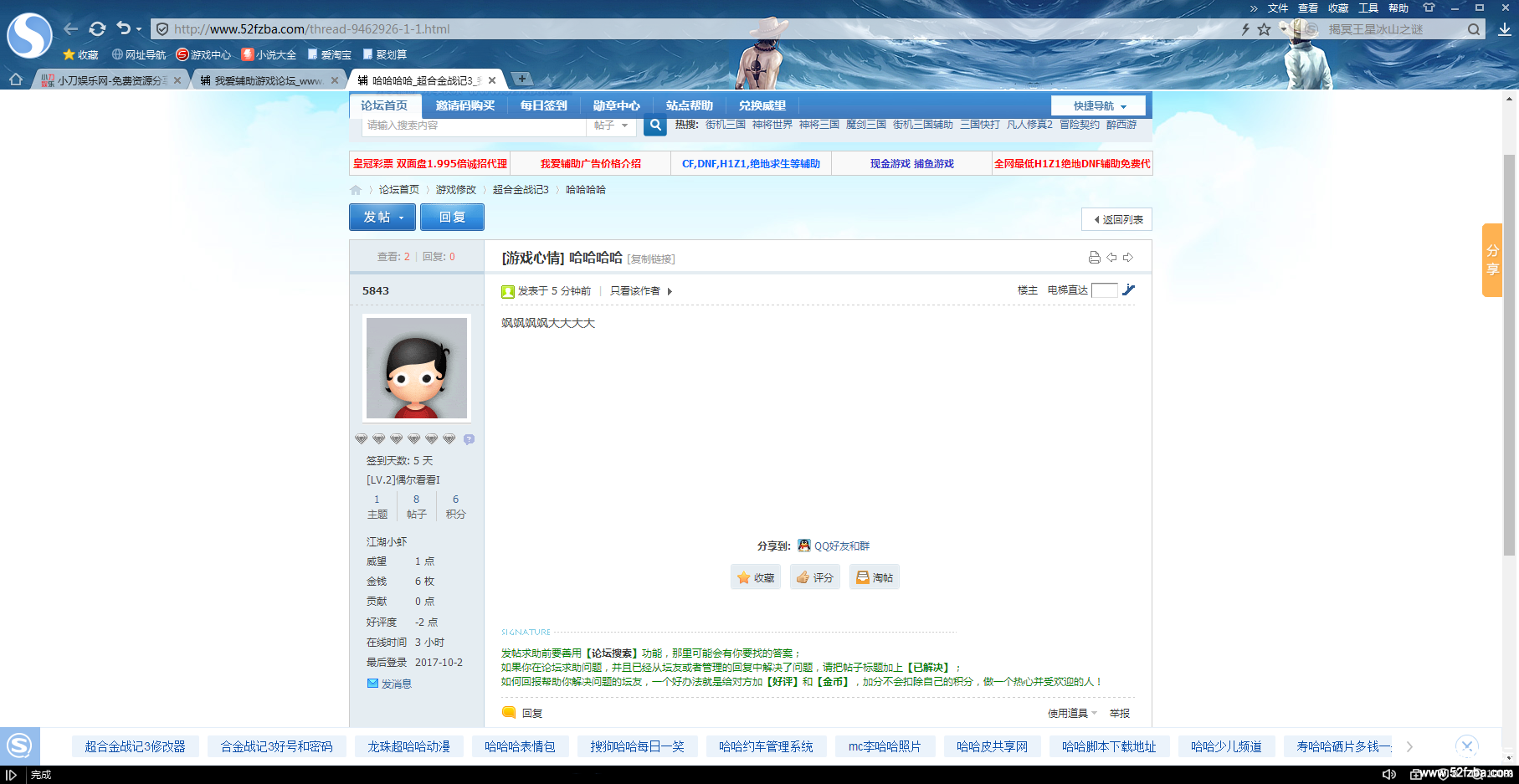
Task: Click the 收藏 favorite button under the post
Action: [756, 577]
